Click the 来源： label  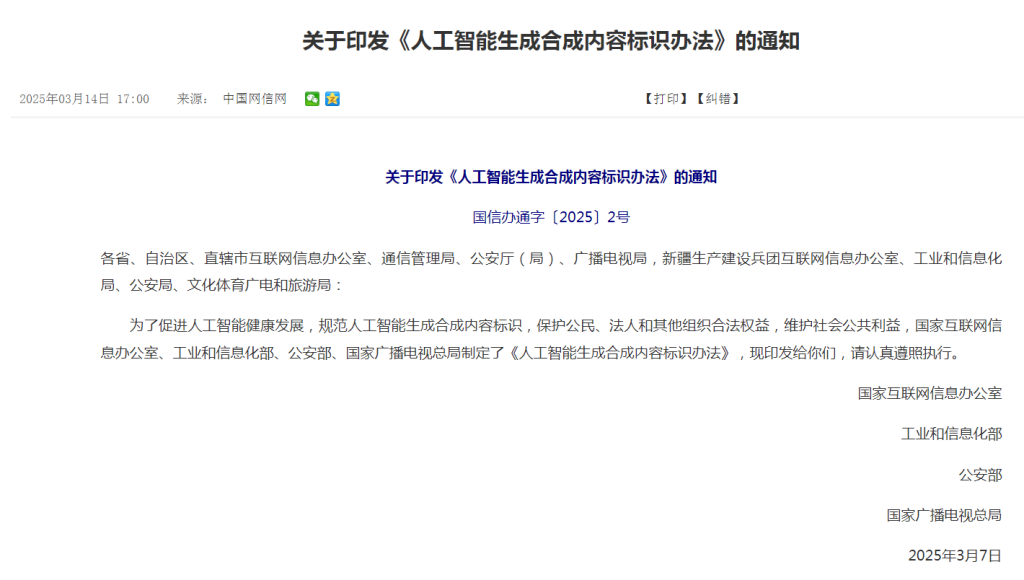pyautogui.click(x=193, y=99)
